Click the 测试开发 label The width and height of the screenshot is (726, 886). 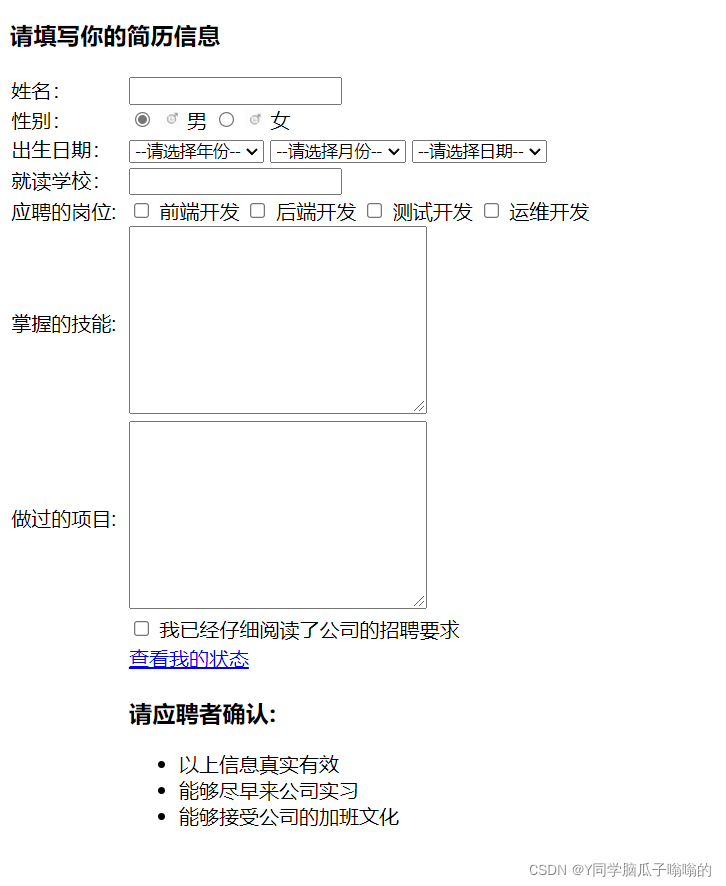[433, 212]
